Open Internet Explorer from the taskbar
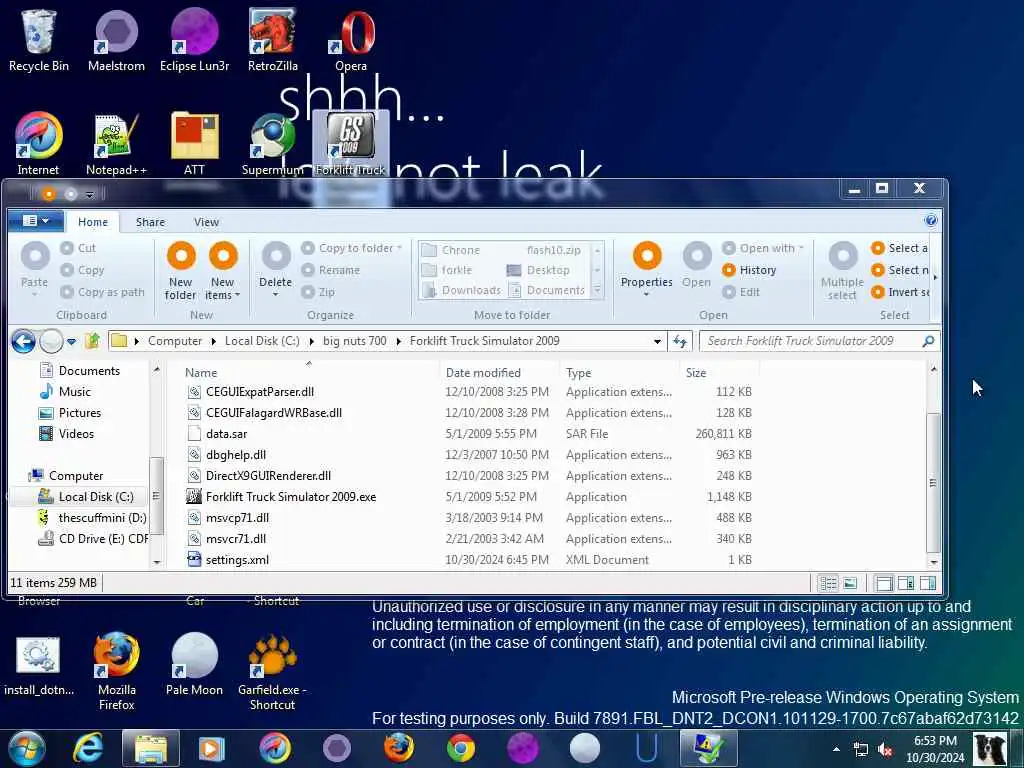The width and height of the screenshot is (1024, 768). pyautogui.click(x=88, y=748)
